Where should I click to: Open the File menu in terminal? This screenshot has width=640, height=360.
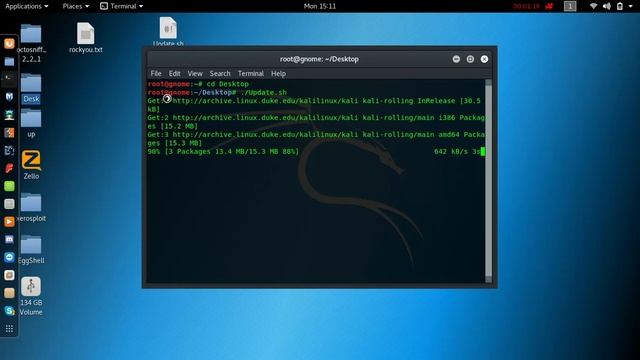(x=156, y=73)
